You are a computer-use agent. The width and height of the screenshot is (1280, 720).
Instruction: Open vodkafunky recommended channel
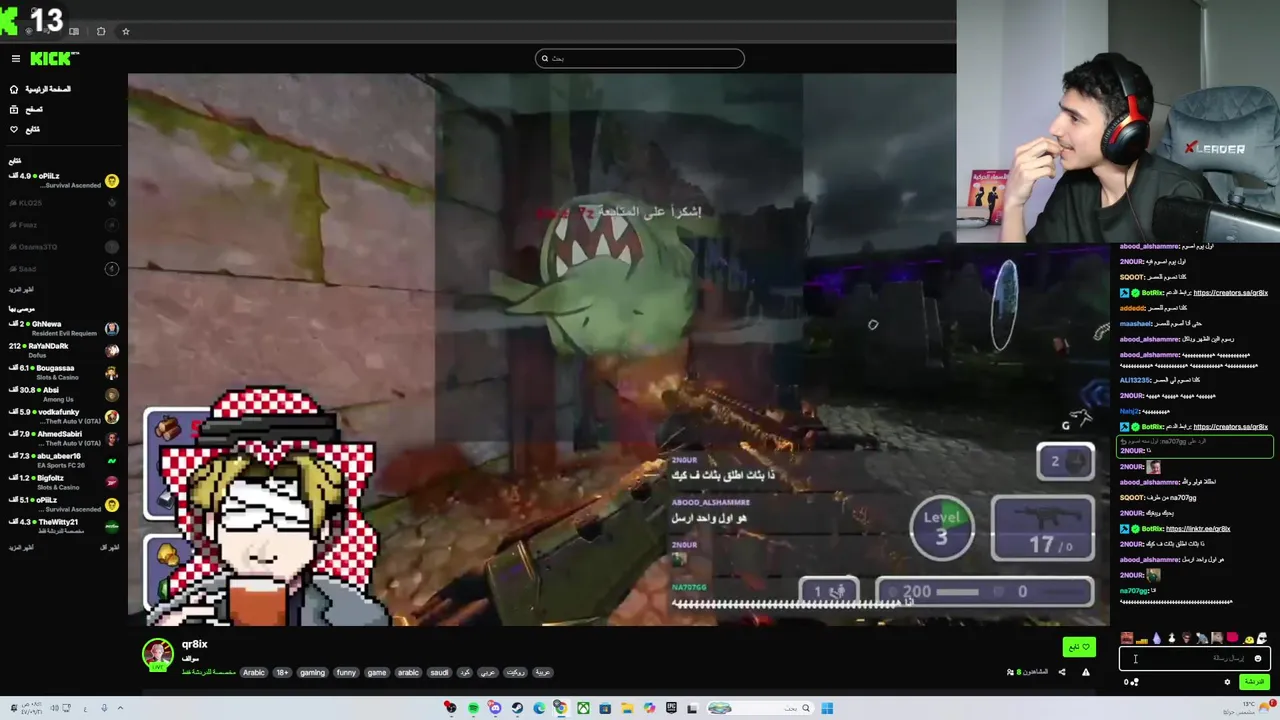(64, 416)
